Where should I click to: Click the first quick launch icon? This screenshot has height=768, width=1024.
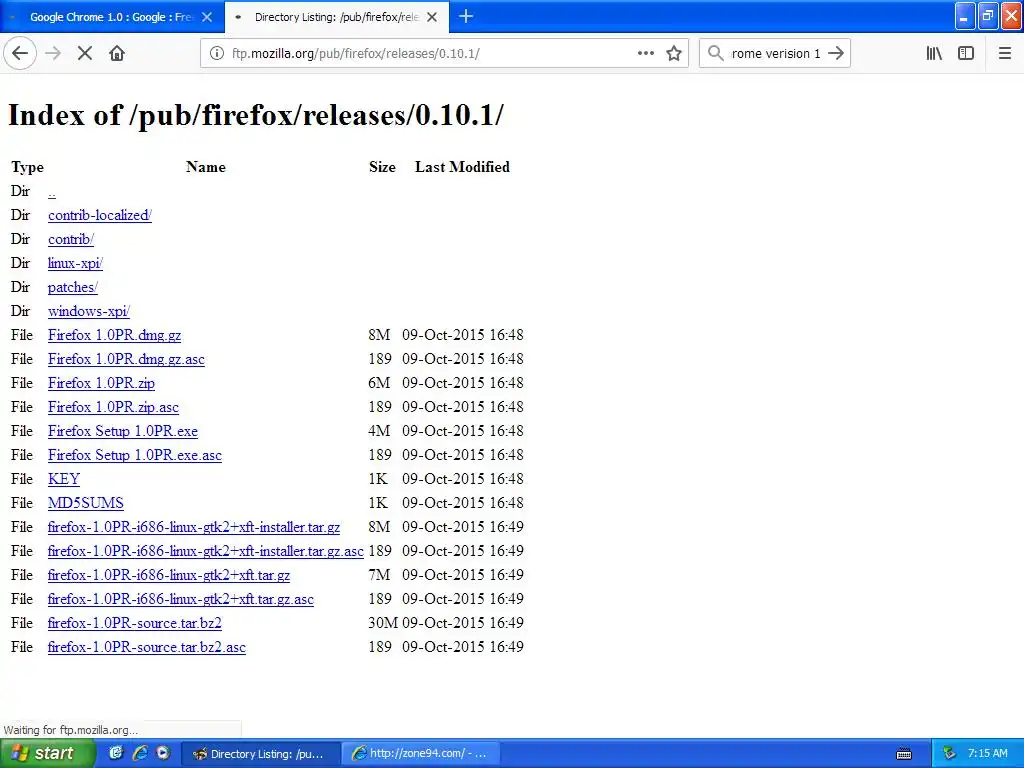point(116,753)
